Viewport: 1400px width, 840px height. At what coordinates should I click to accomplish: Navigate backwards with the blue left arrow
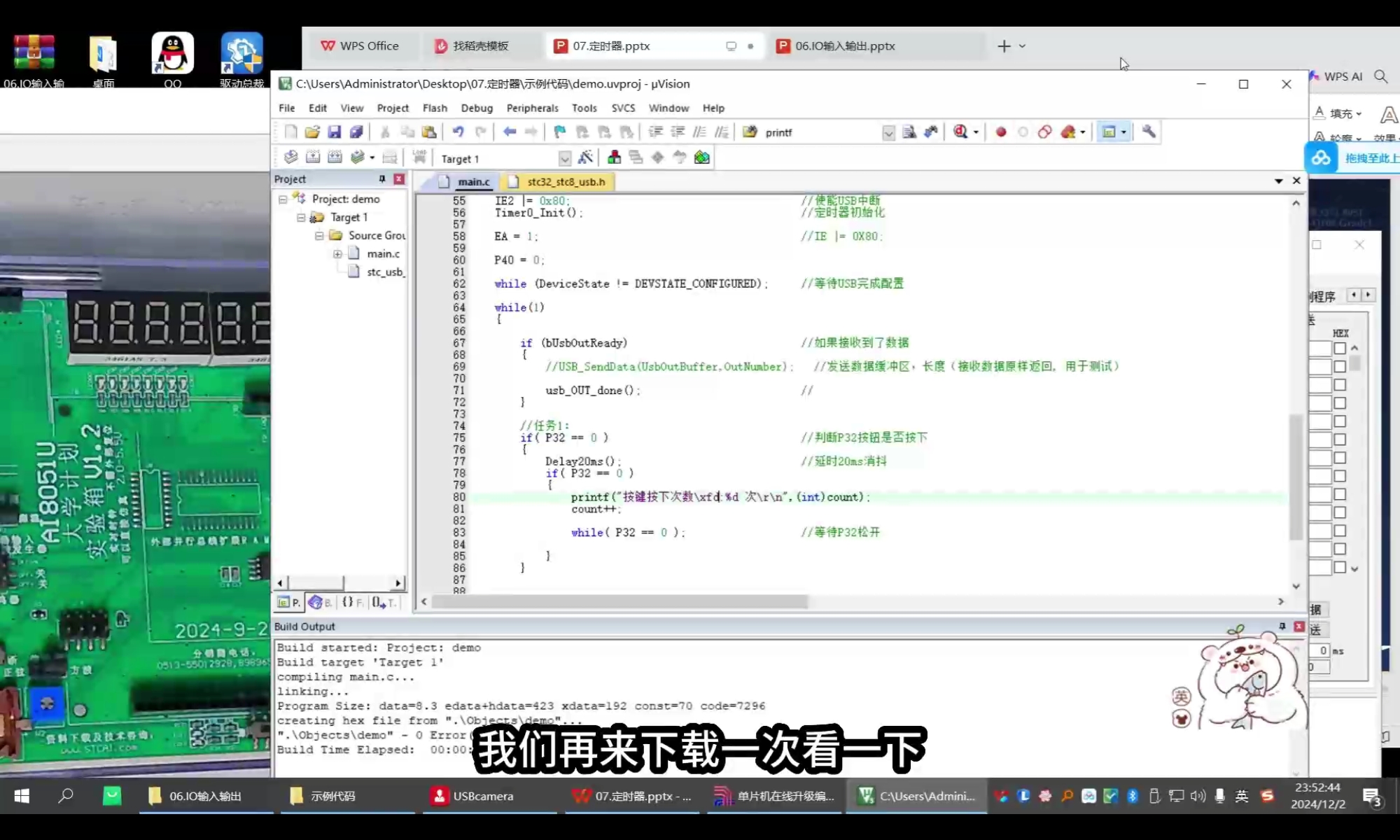coord(510,132)
